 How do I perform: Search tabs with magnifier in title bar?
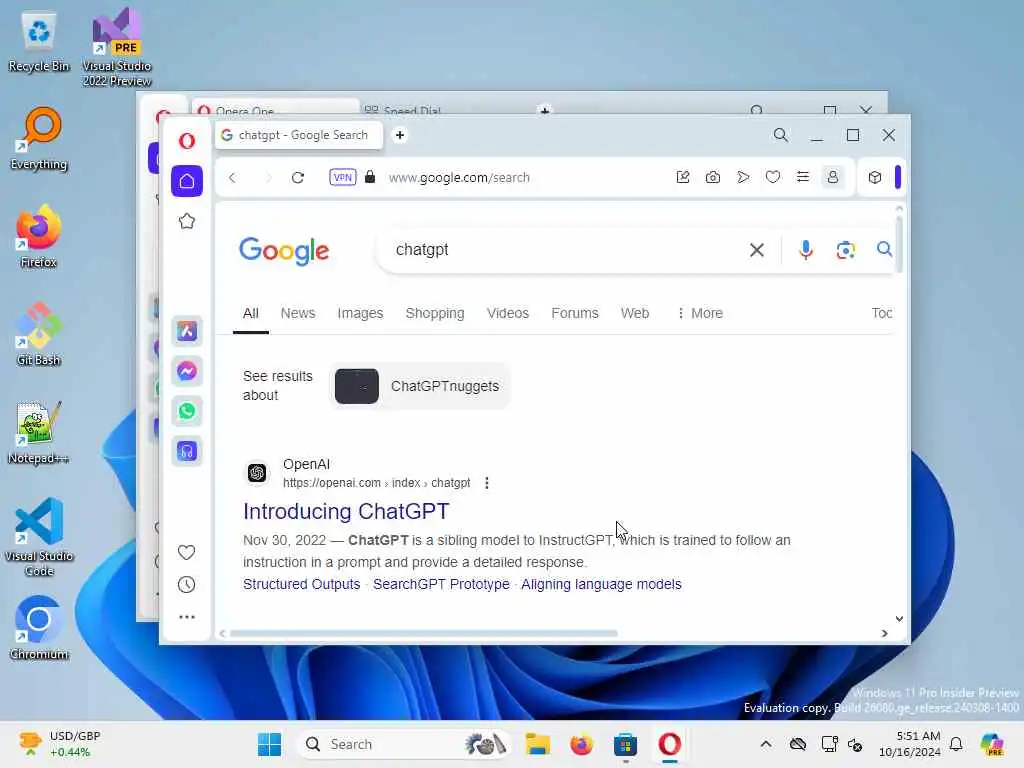[x=780, y=135]
